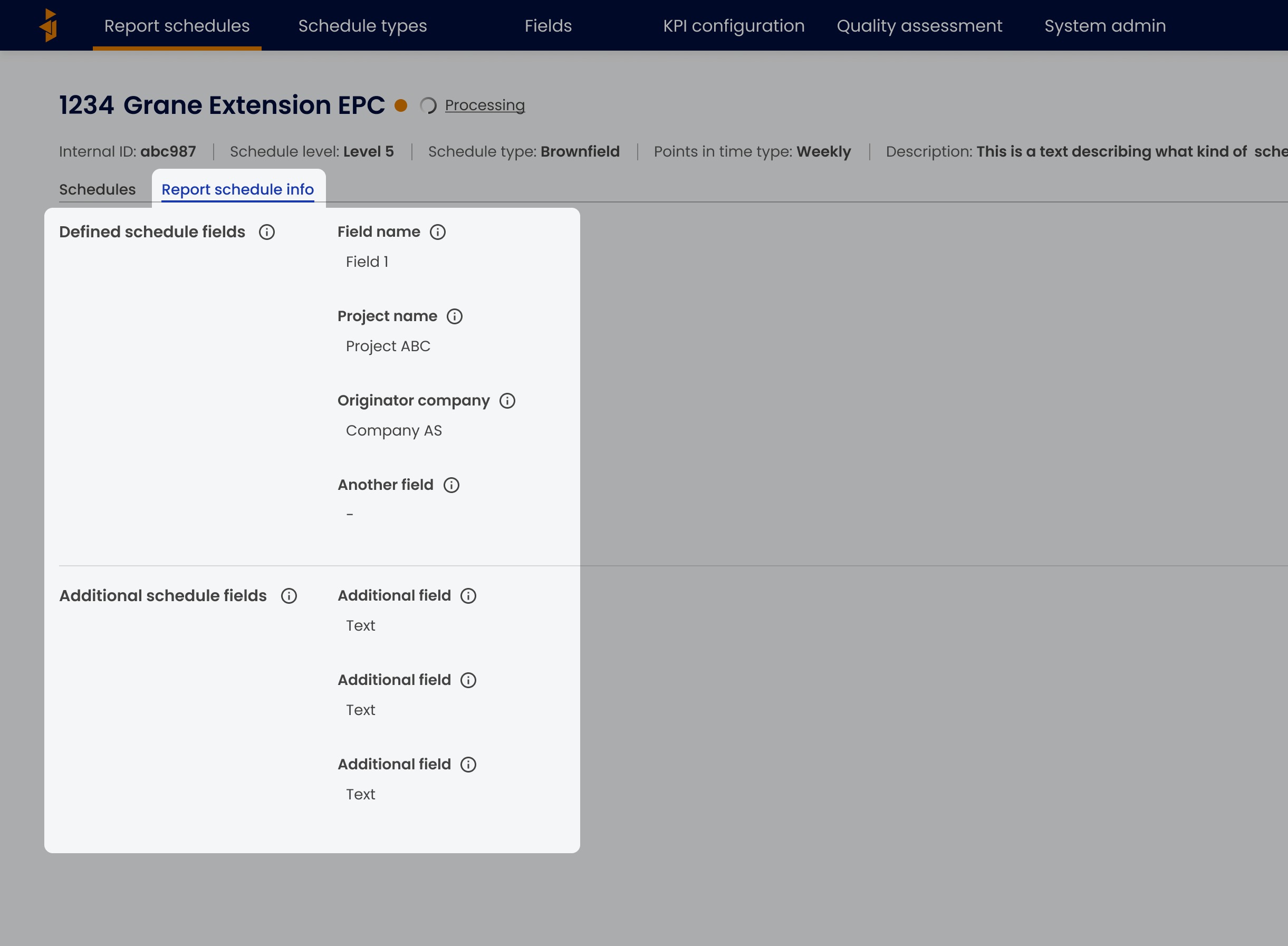Click info icon next to Another field
Image resolution: width=1288 pixels, height=946 pixels.
451,485
